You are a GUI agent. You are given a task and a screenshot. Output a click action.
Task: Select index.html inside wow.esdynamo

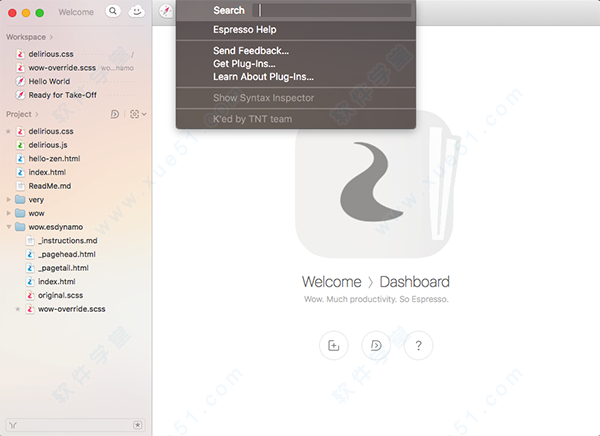pos(57,282)
